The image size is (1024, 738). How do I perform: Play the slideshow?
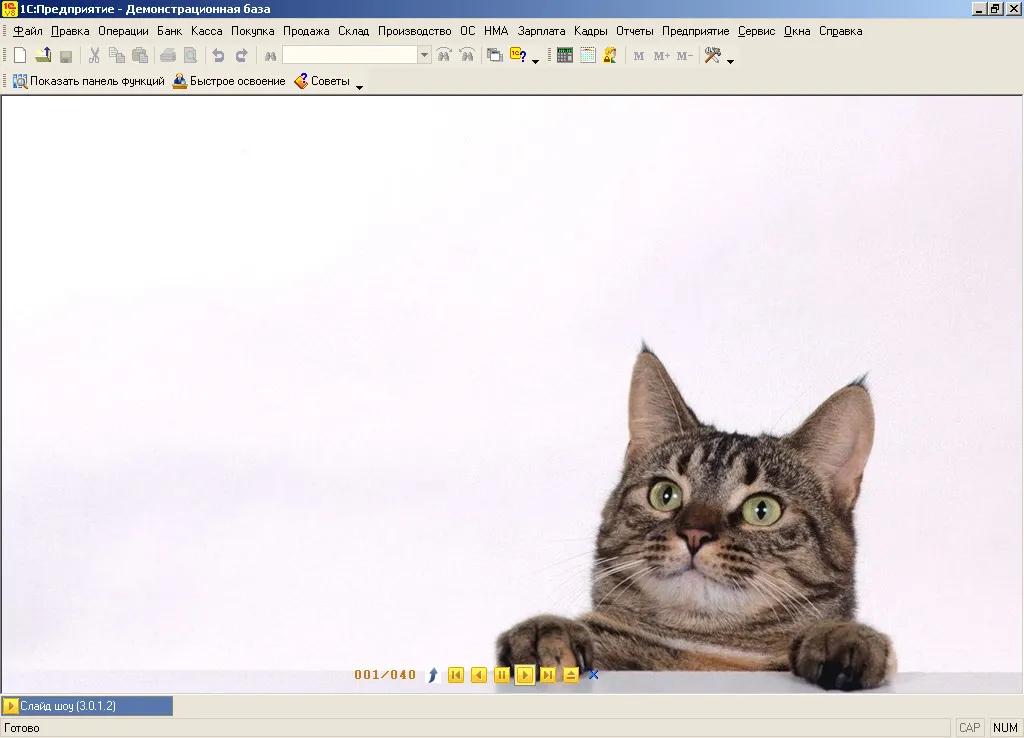click(x=524, y=675)
